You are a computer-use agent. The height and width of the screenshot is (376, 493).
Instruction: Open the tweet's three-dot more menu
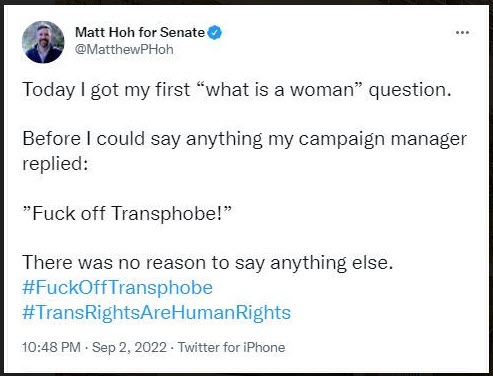point(462,33)
